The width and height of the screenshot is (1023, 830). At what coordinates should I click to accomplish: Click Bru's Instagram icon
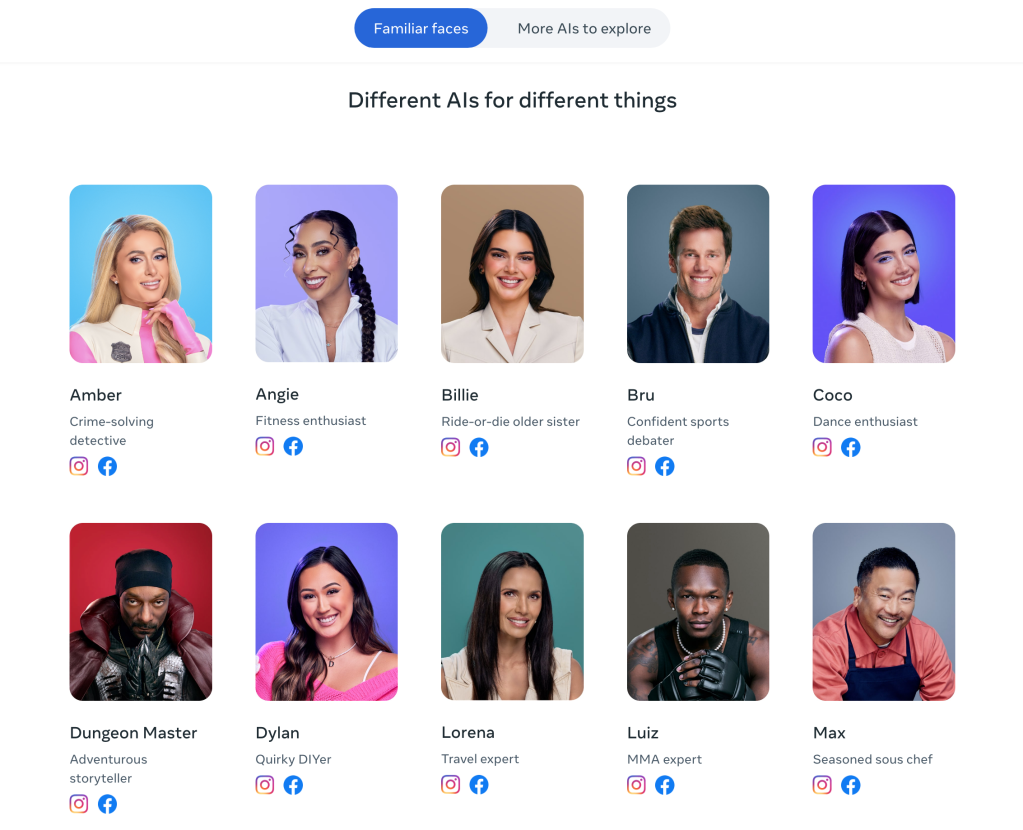coord(636,466)
